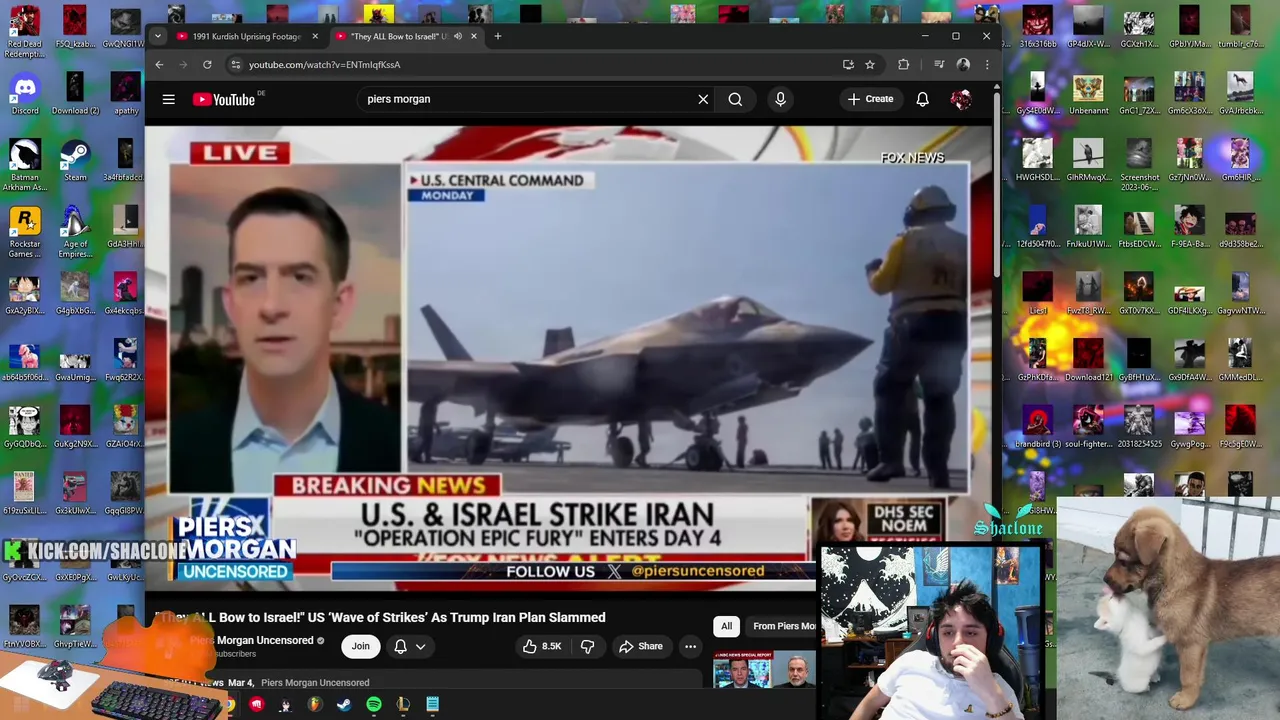
Task: Bookmark this page with the star
Action: [x=870, y=64]
